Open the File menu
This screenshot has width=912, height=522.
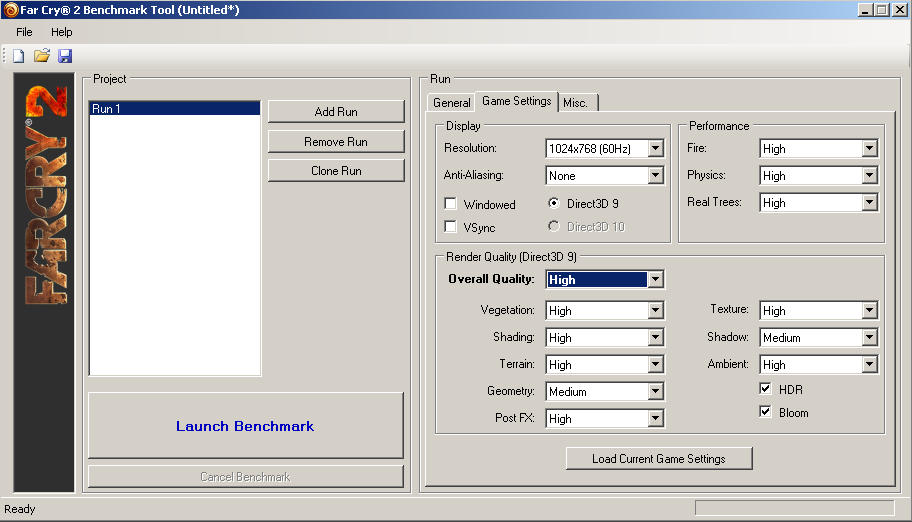(x=24, y=32)
